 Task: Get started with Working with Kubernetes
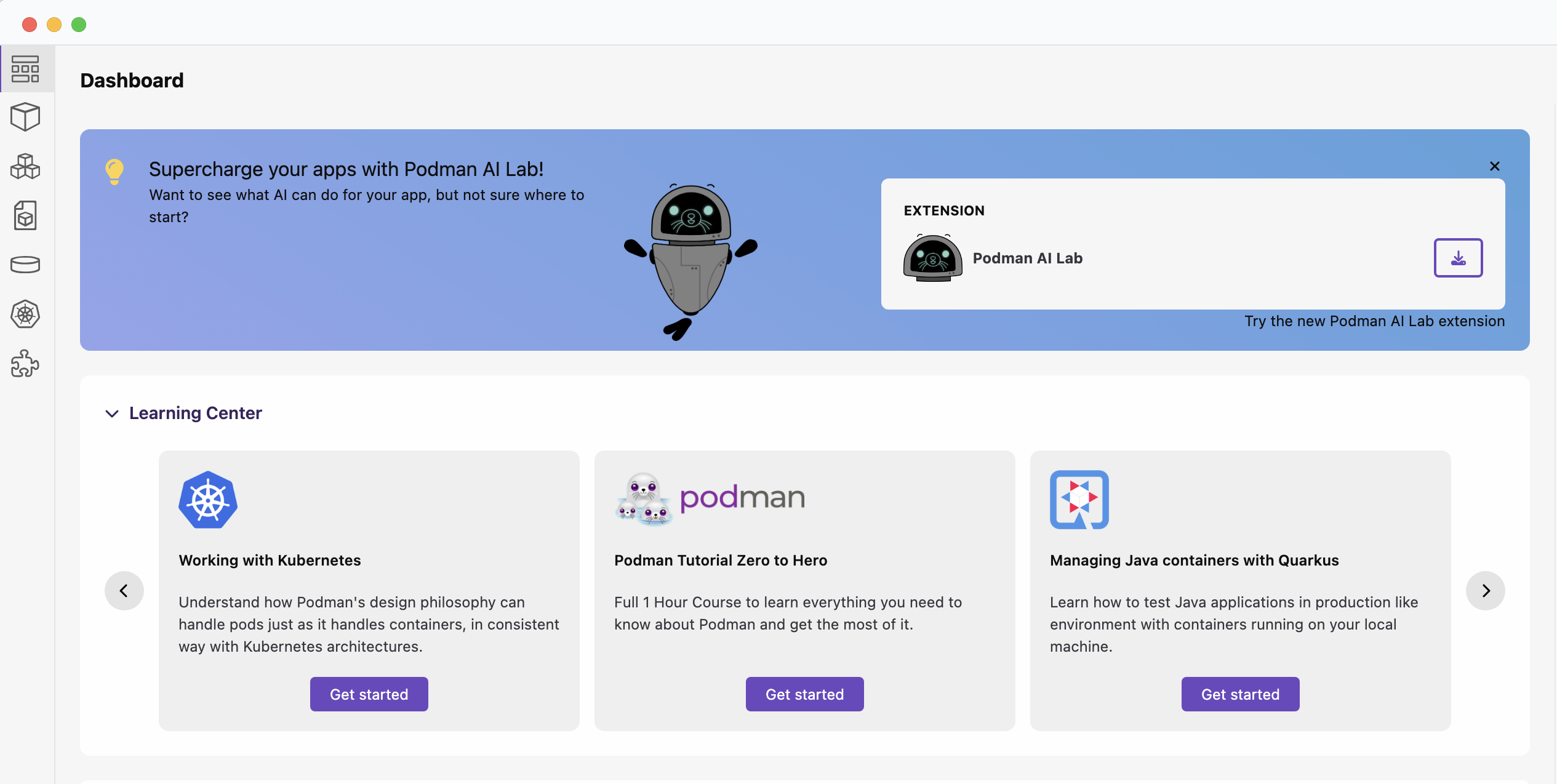[x=369, y=694]
